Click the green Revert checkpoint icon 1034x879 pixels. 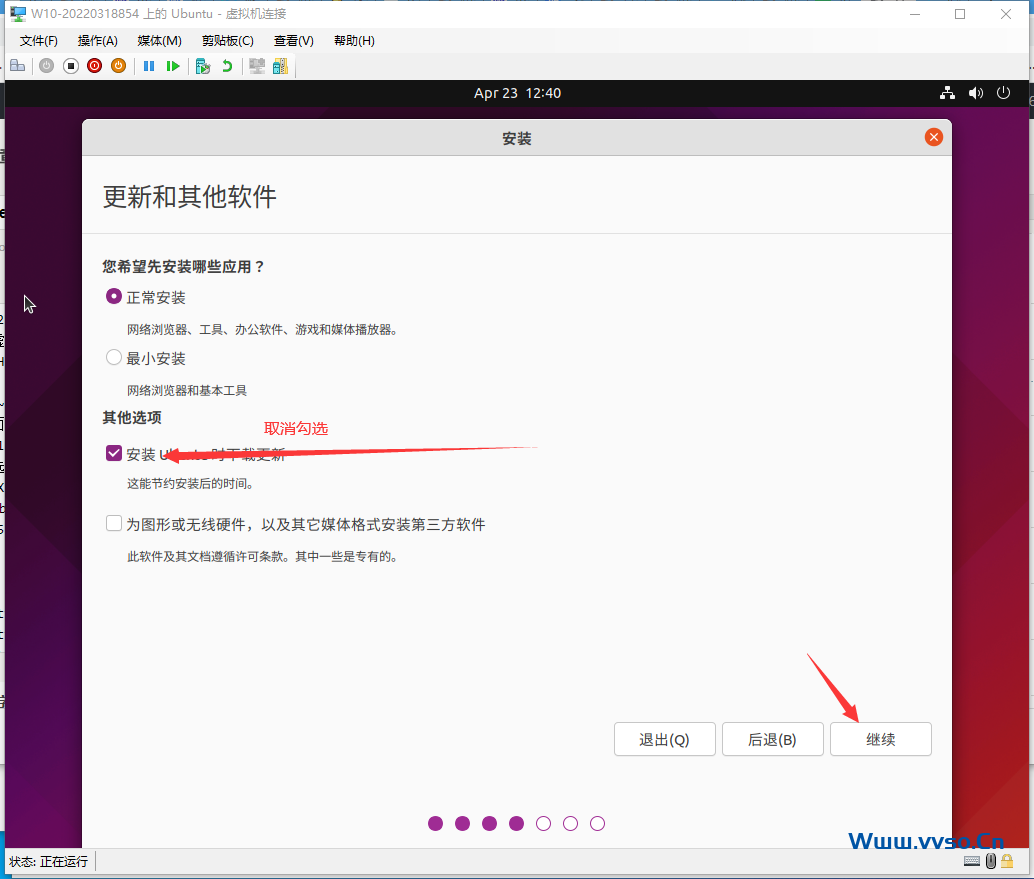227,66
